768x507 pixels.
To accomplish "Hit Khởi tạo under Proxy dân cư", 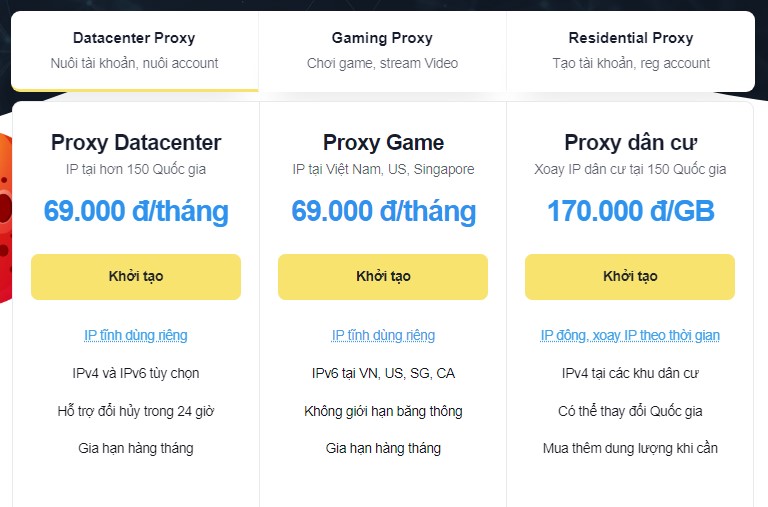I will tap(630, 277).
